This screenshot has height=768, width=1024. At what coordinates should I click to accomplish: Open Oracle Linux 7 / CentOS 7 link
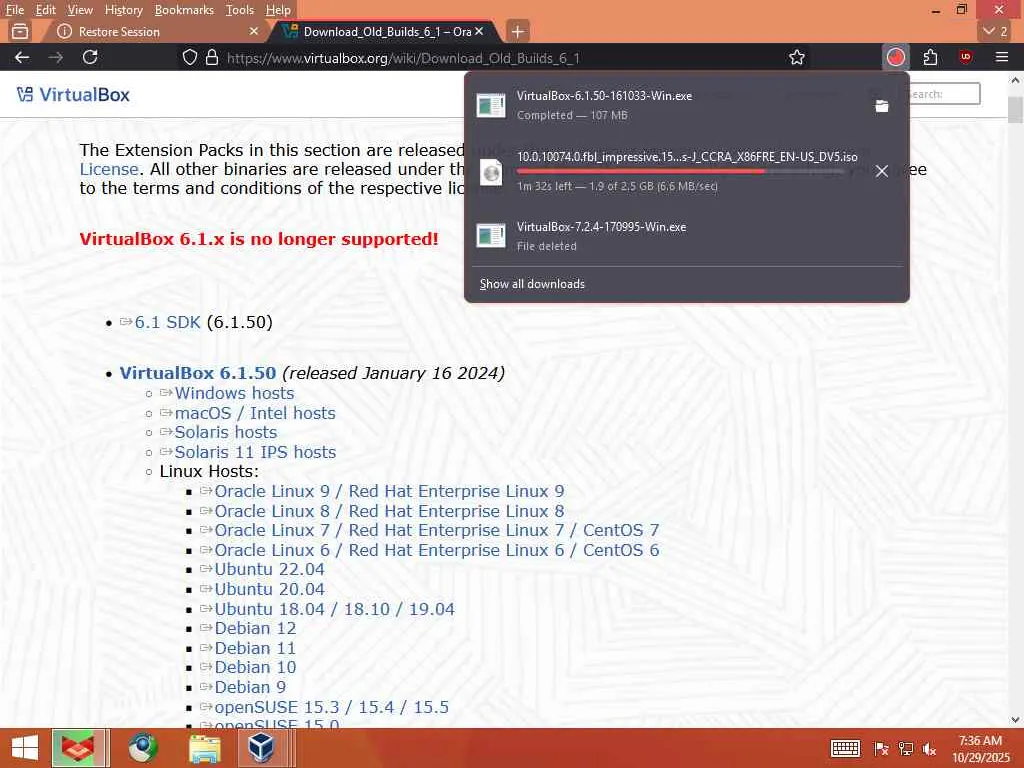pyautogui.click(x=437, y=530)
